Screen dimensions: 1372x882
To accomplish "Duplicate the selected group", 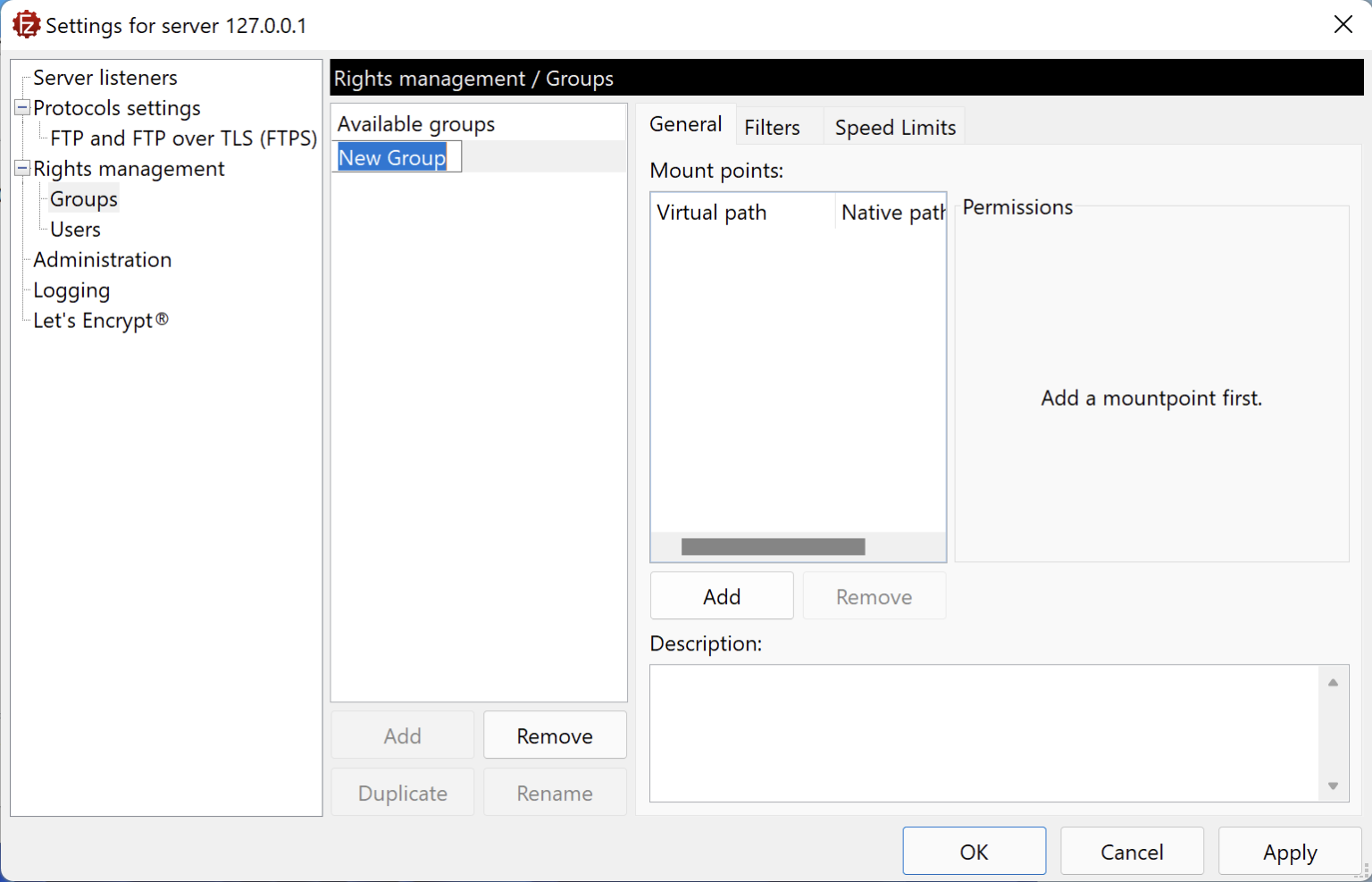I will pos(402,793).
